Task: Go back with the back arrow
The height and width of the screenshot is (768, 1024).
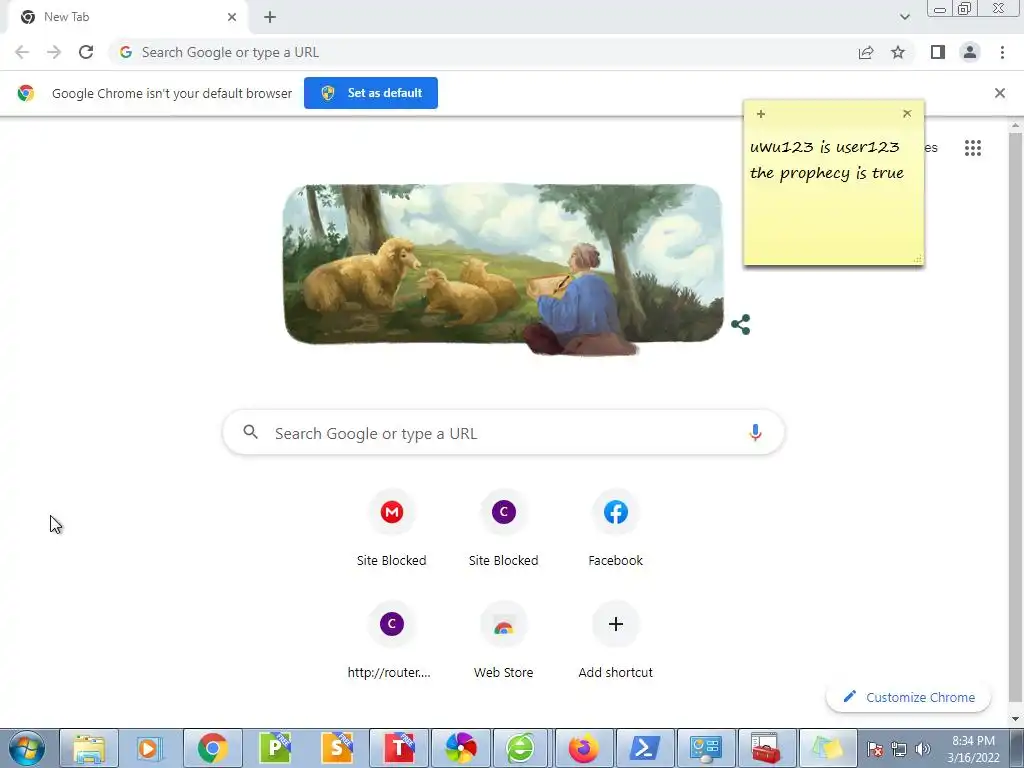Action: point(22,52)
